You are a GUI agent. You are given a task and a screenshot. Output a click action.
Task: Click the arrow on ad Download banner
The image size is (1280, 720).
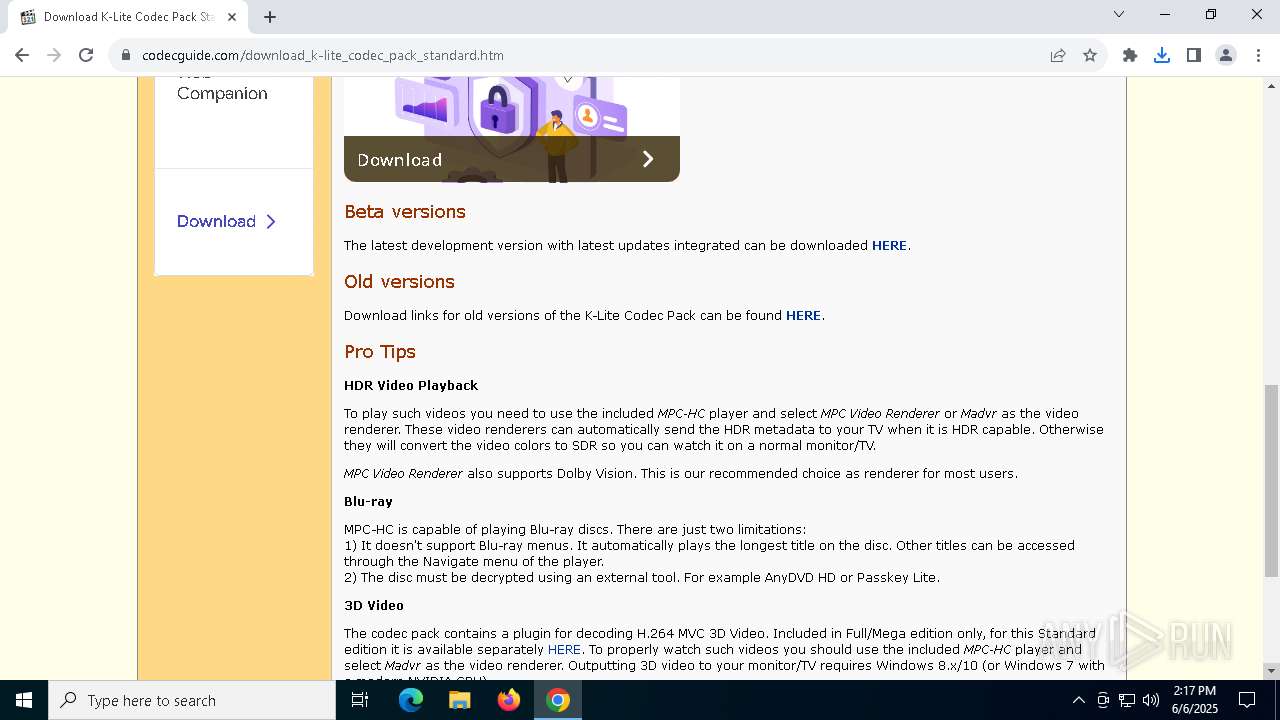[x=648, y=159]
